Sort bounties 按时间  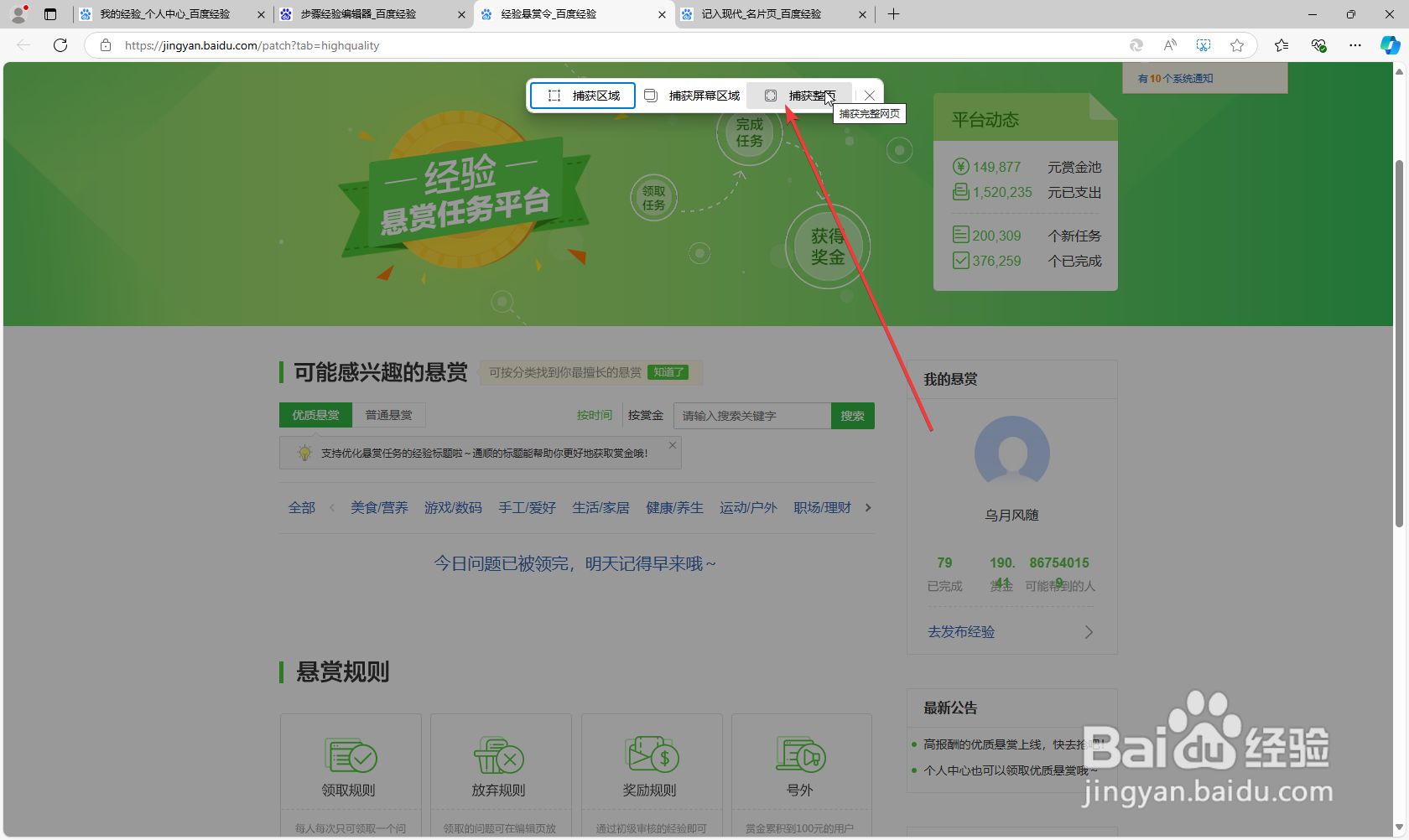click(x=594, y=415)
